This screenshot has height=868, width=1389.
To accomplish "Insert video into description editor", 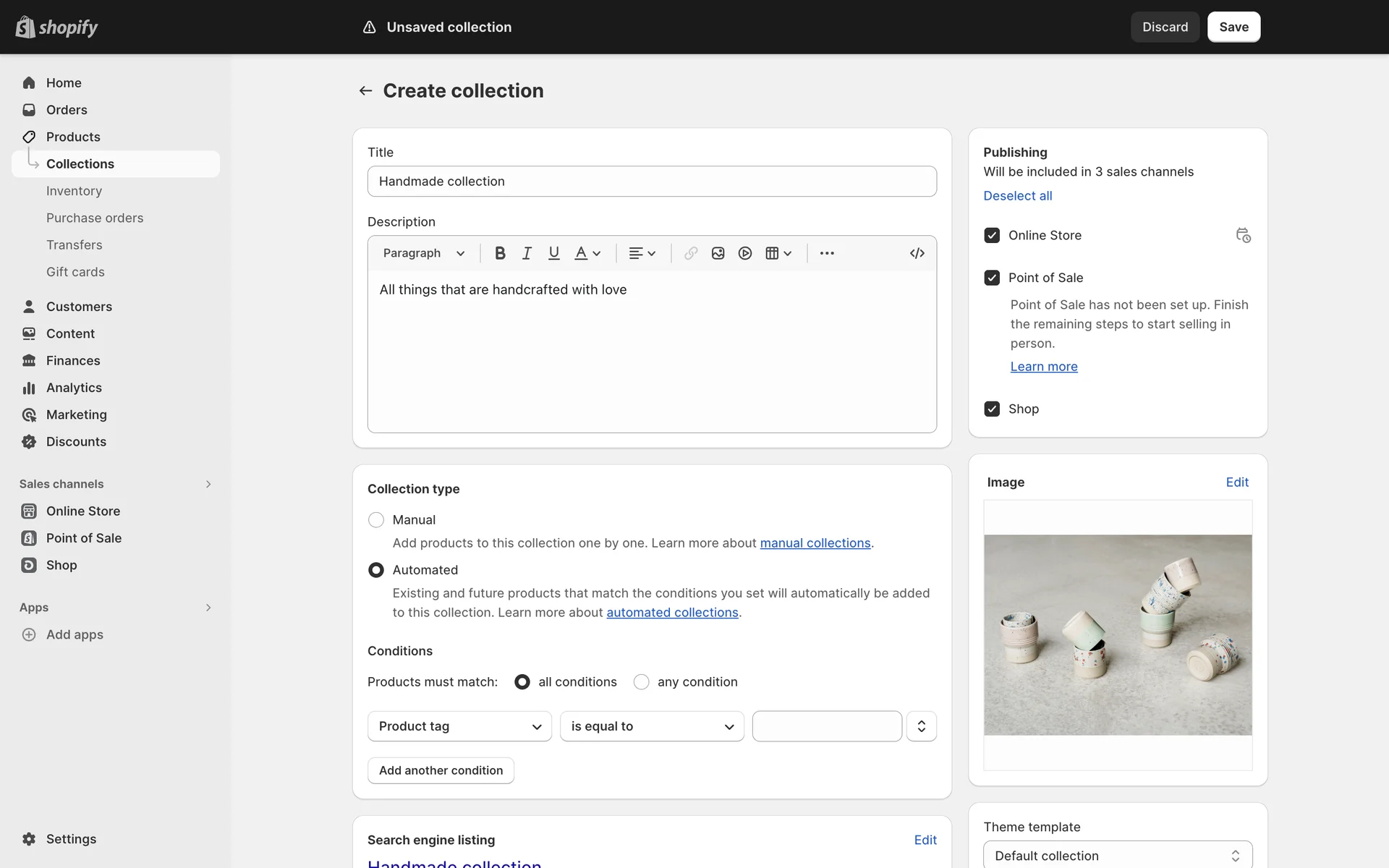I will pos(745,253).
